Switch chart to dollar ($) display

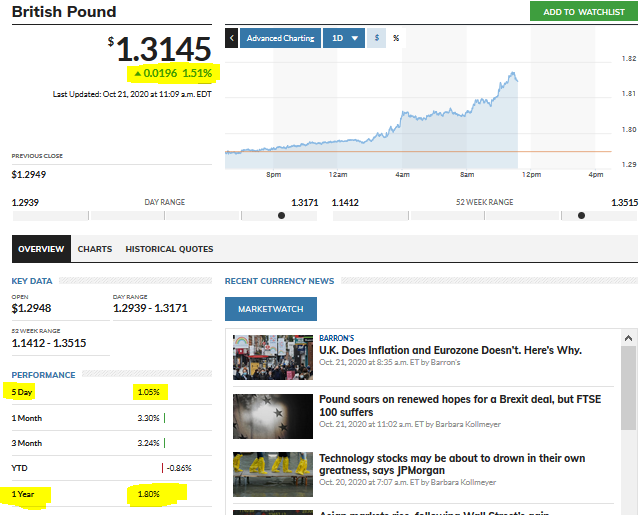(376, 38)
